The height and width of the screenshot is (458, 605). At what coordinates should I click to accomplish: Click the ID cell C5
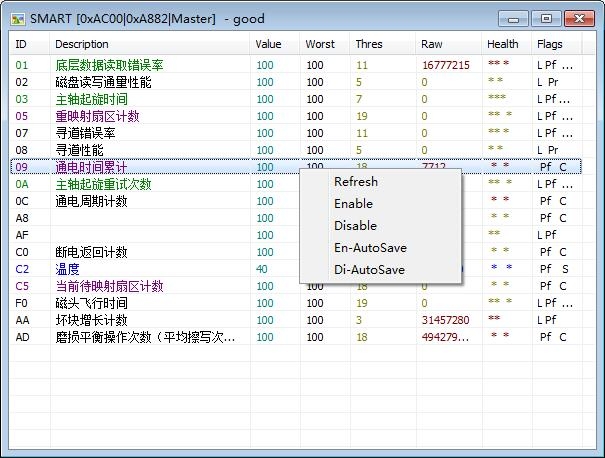22,286
